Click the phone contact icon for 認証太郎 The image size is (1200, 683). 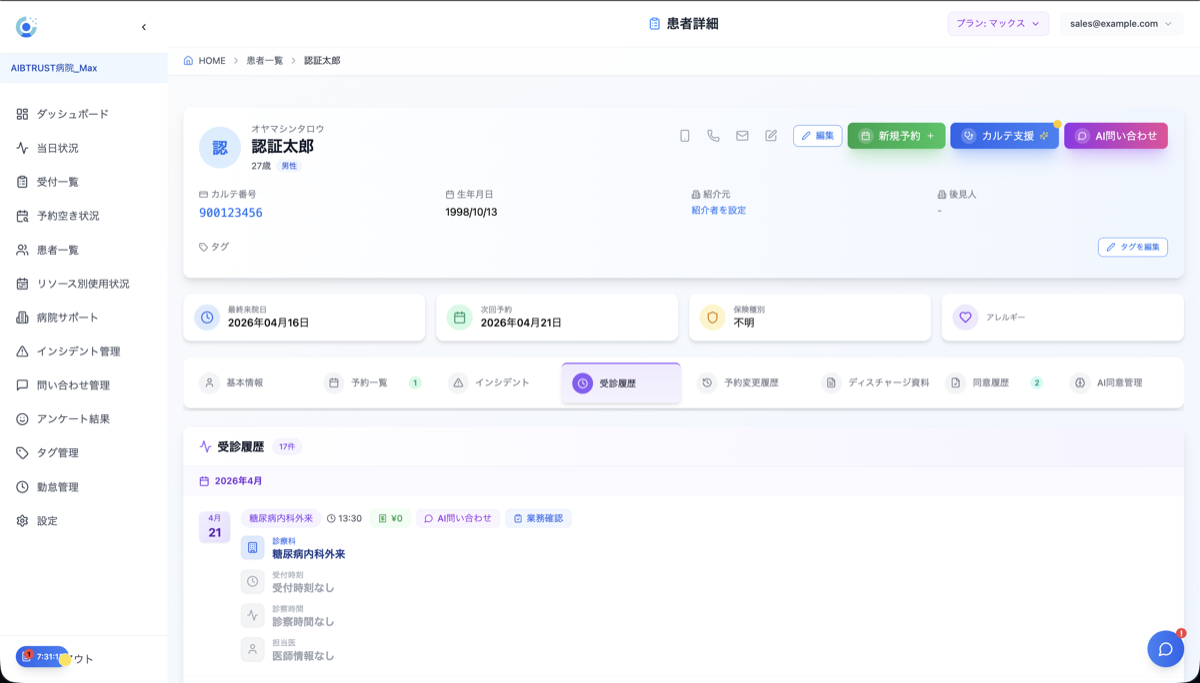click(713, 135)
